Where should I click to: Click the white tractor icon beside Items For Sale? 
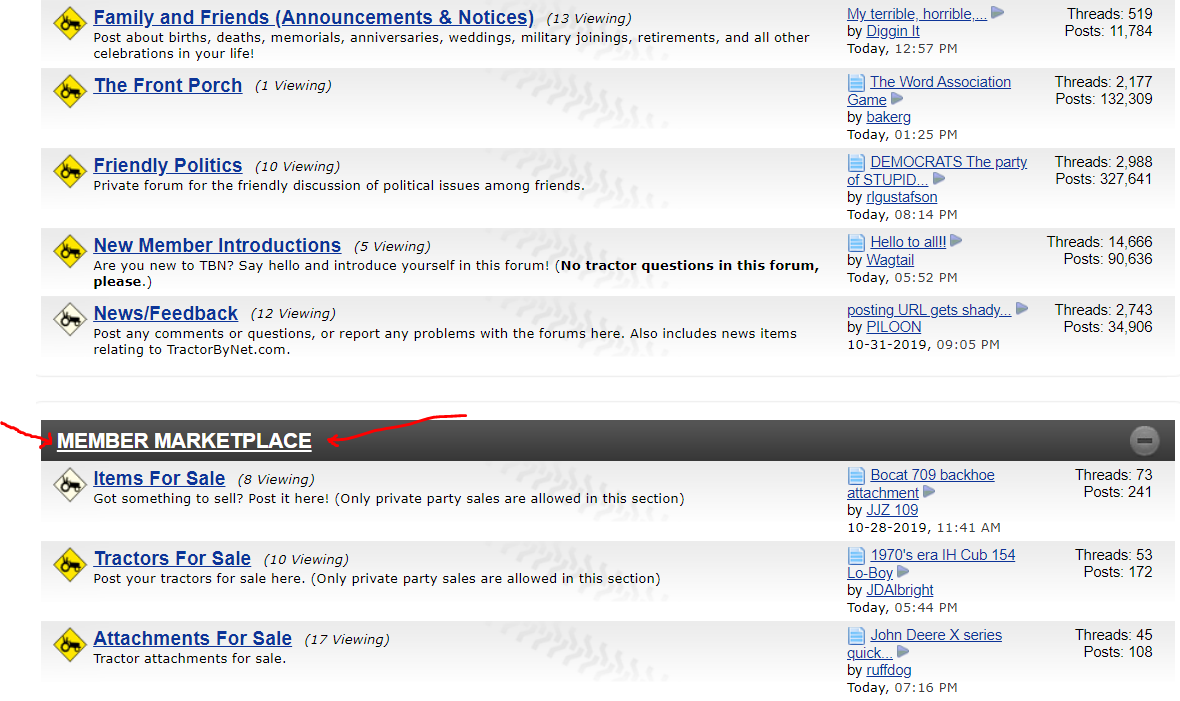(x=69, y=484)
